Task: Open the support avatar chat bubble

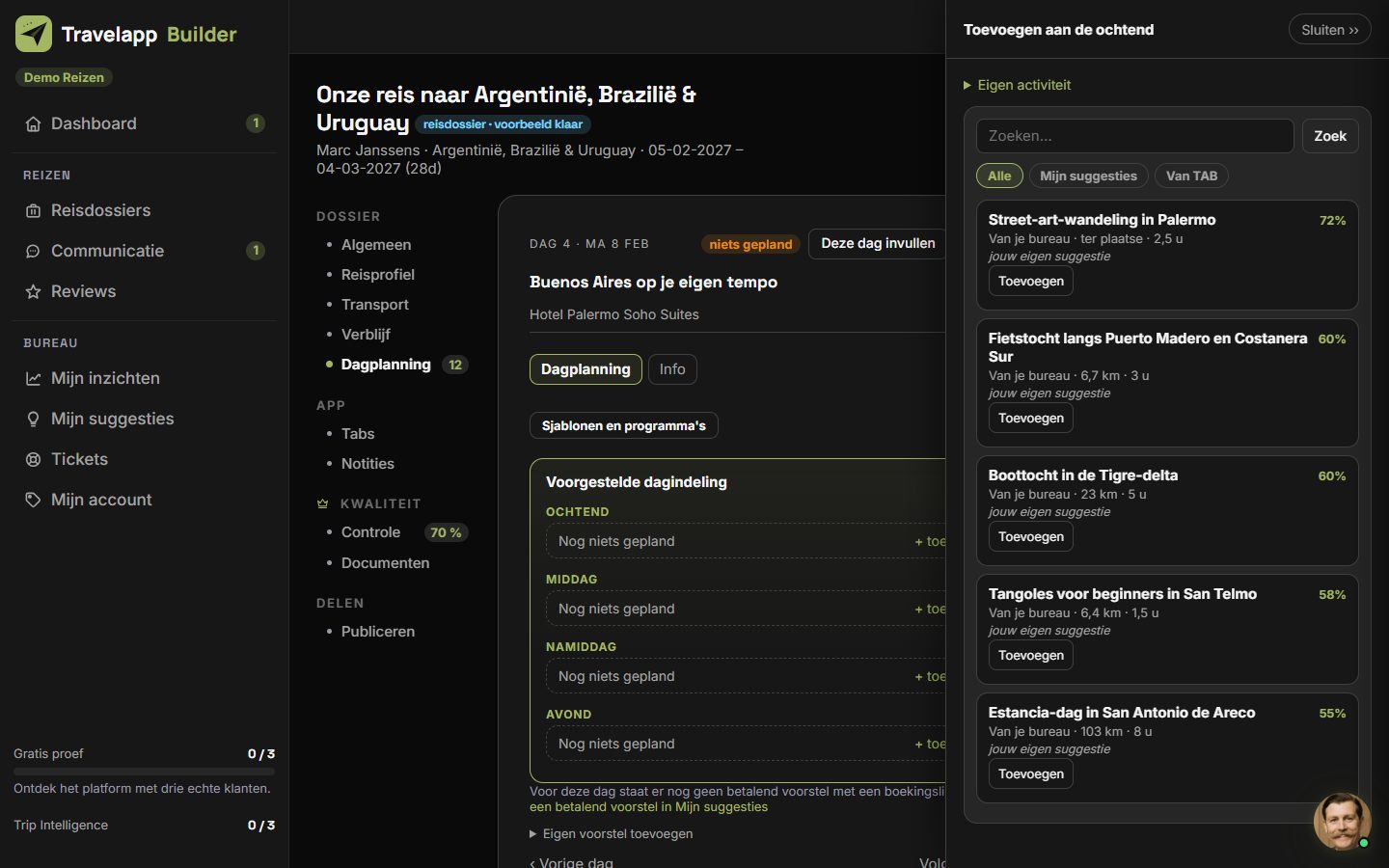Action: coord(1342,821)
